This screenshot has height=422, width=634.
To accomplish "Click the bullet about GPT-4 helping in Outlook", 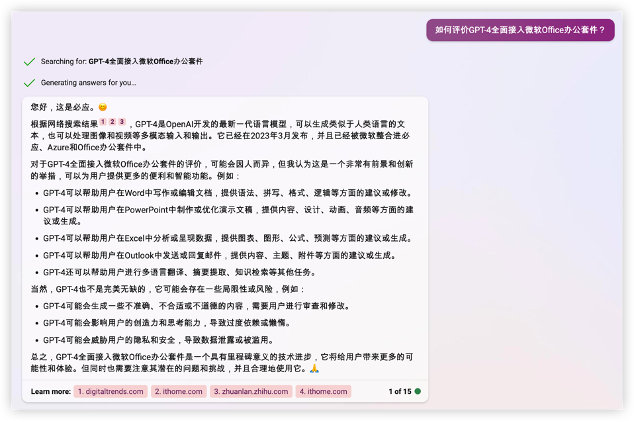I will [x=220, y=255].
